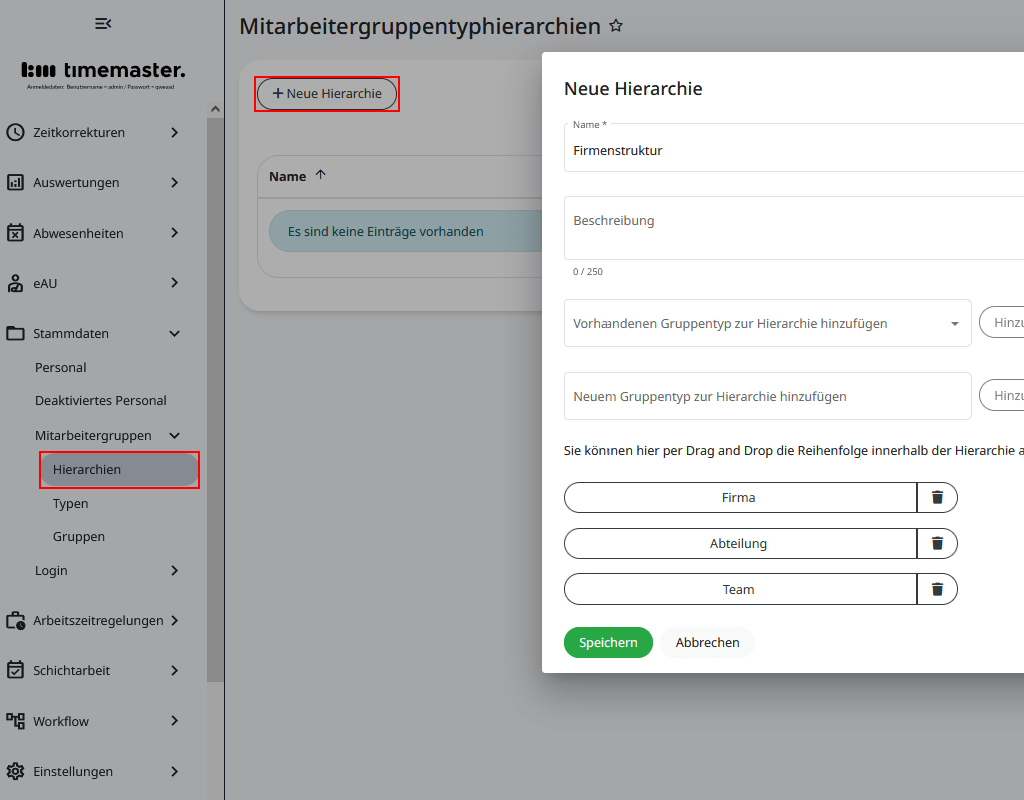The width and height of the screenshot is (1024, 800).
Task: Click the Auswertungen chart icon
Action: pyautogui.click(x=15, y=182)
